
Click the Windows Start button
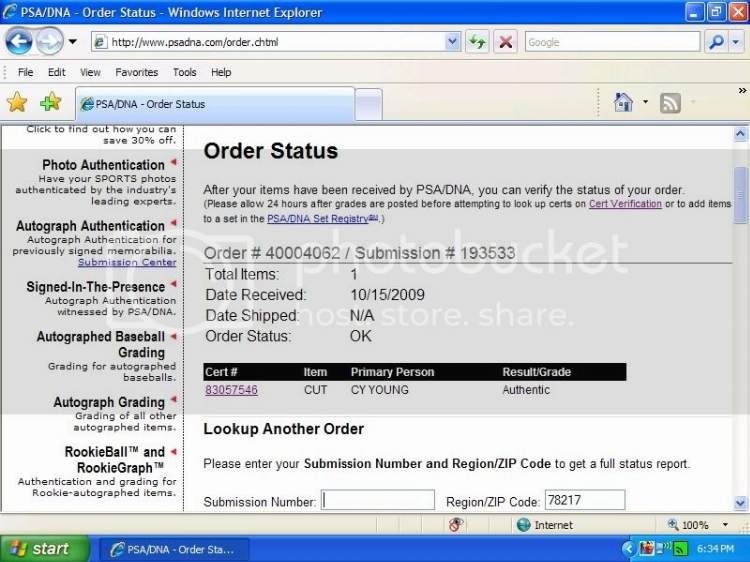point(44,549)
